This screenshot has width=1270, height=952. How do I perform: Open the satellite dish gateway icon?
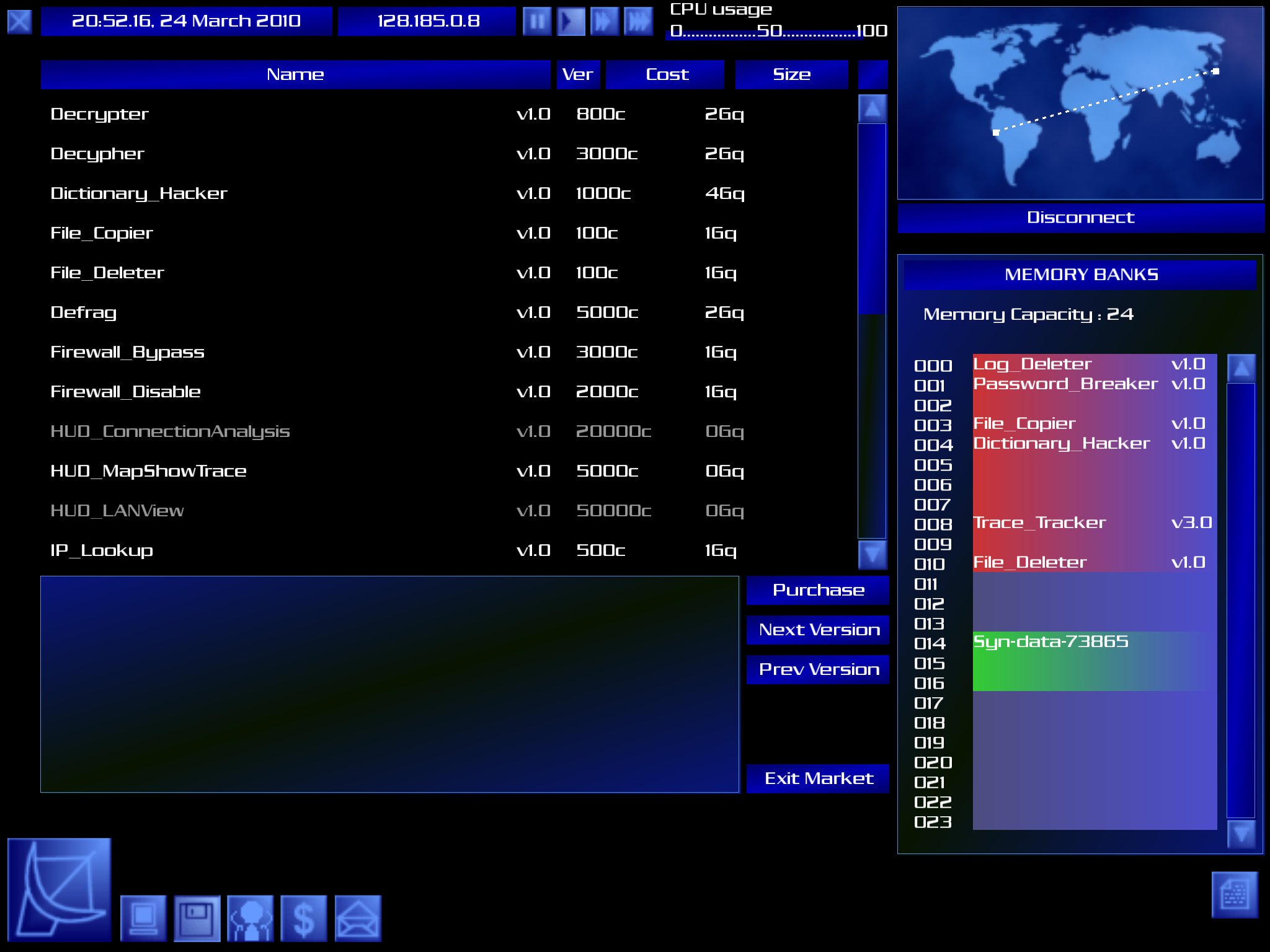tap(60, 889)
